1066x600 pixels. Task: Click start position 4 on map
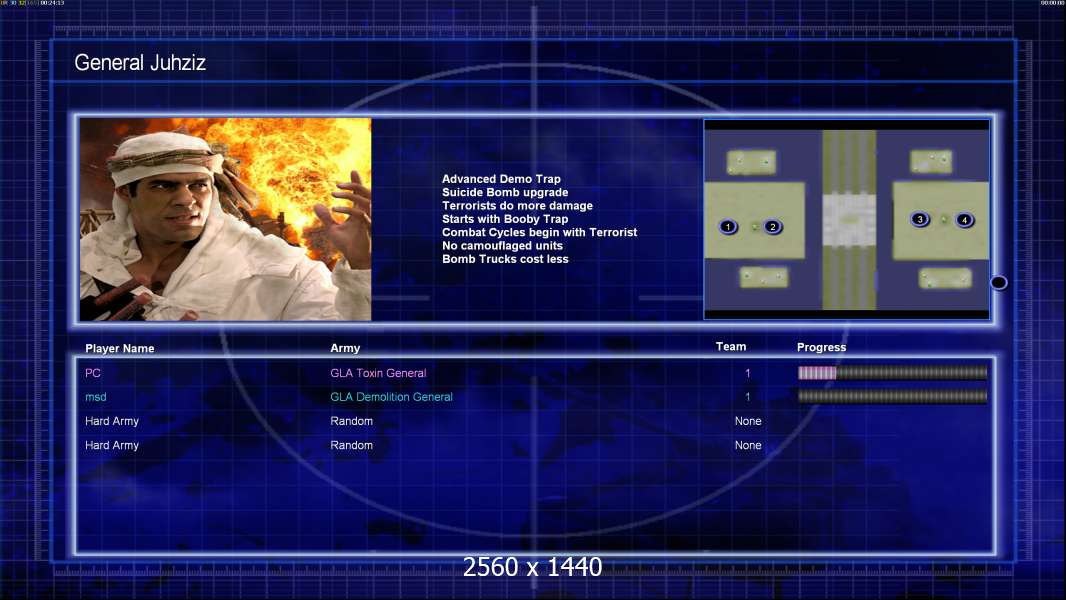tap(964, 219)
